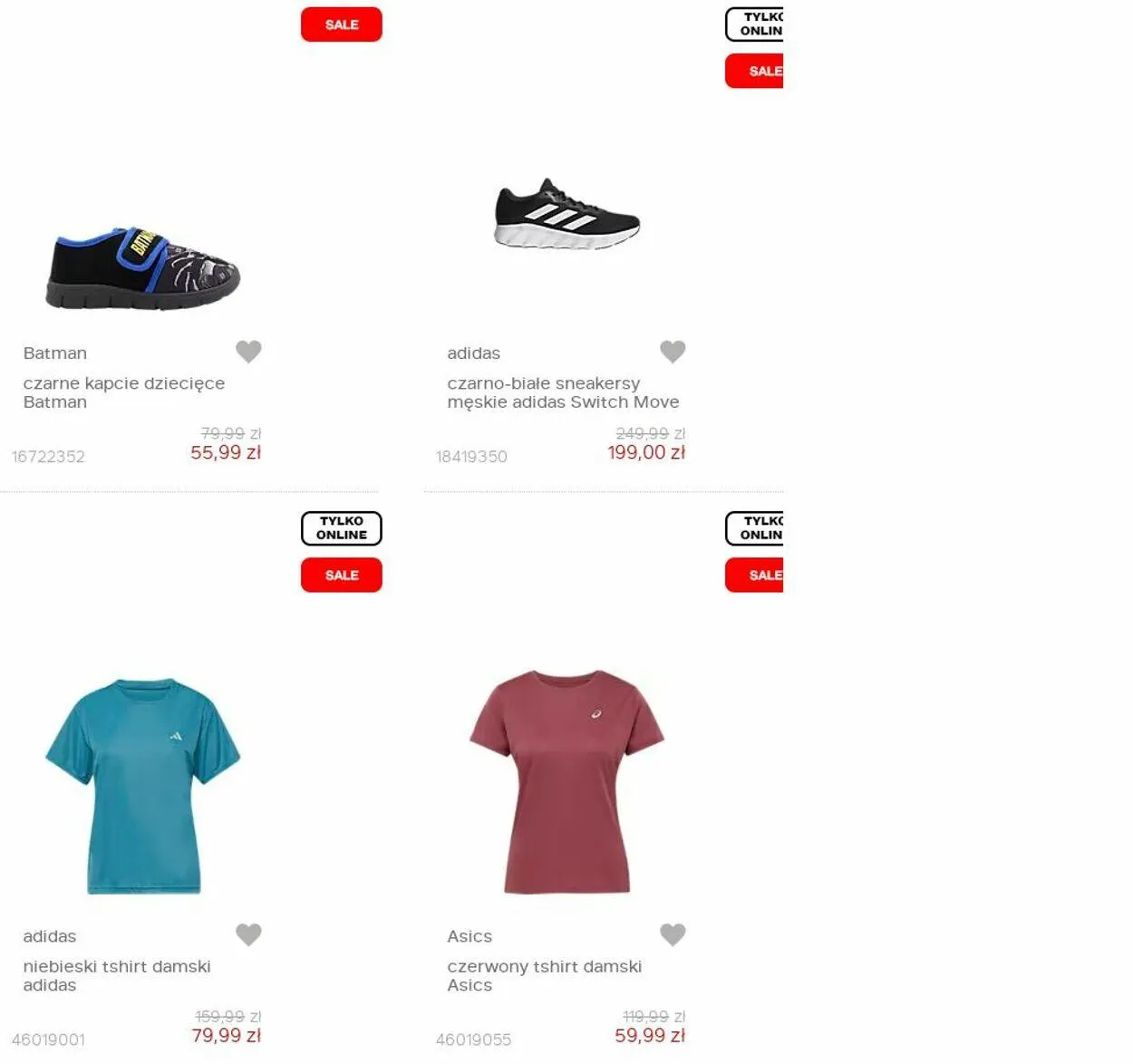Open 'czerwony tshirt damski Asics' link

tap(545, 975)
